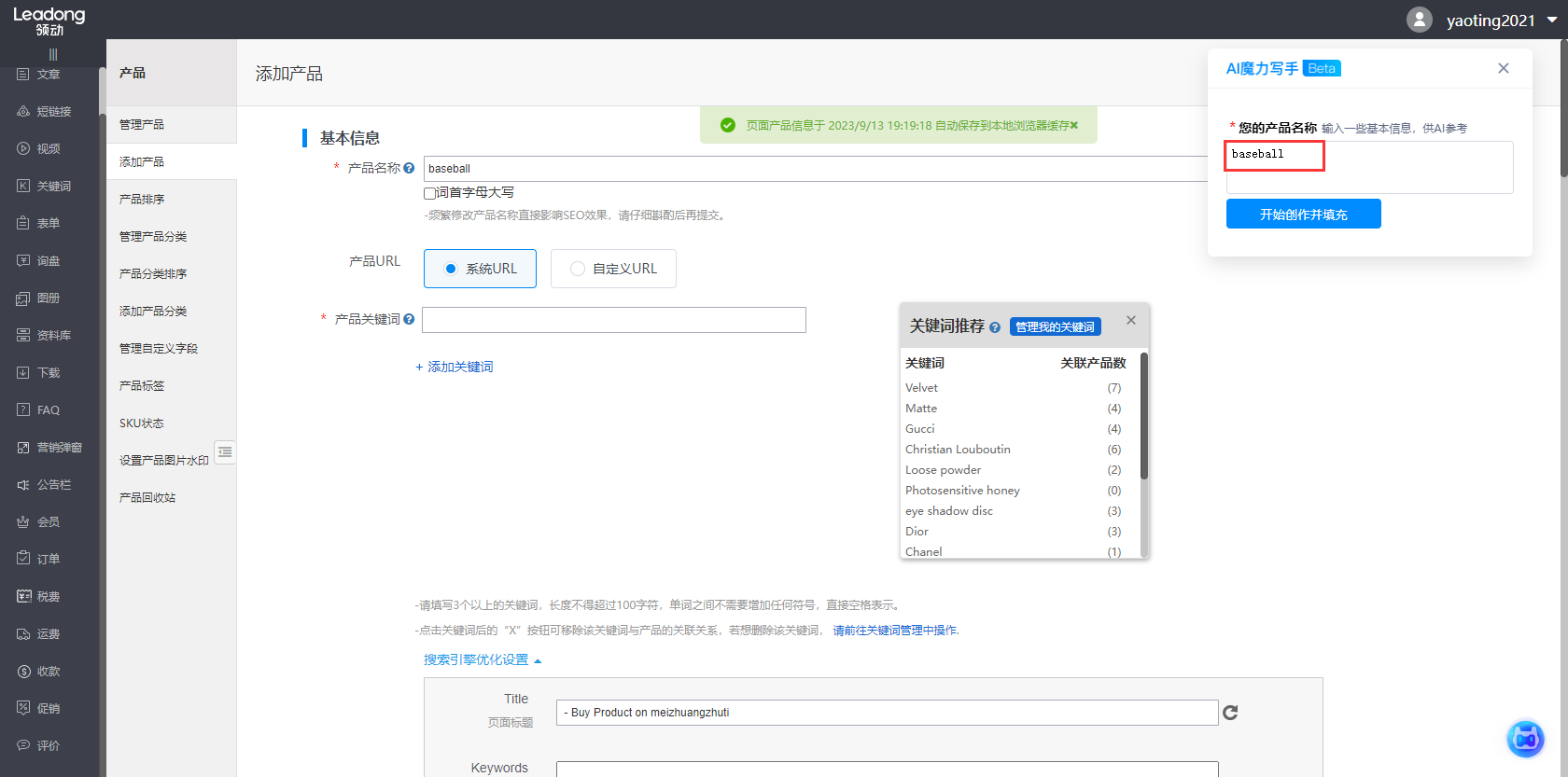This screenshot has width=1568, height=777.
Task: Open 视频 in the left sidebar
Action: coord(48,148)
